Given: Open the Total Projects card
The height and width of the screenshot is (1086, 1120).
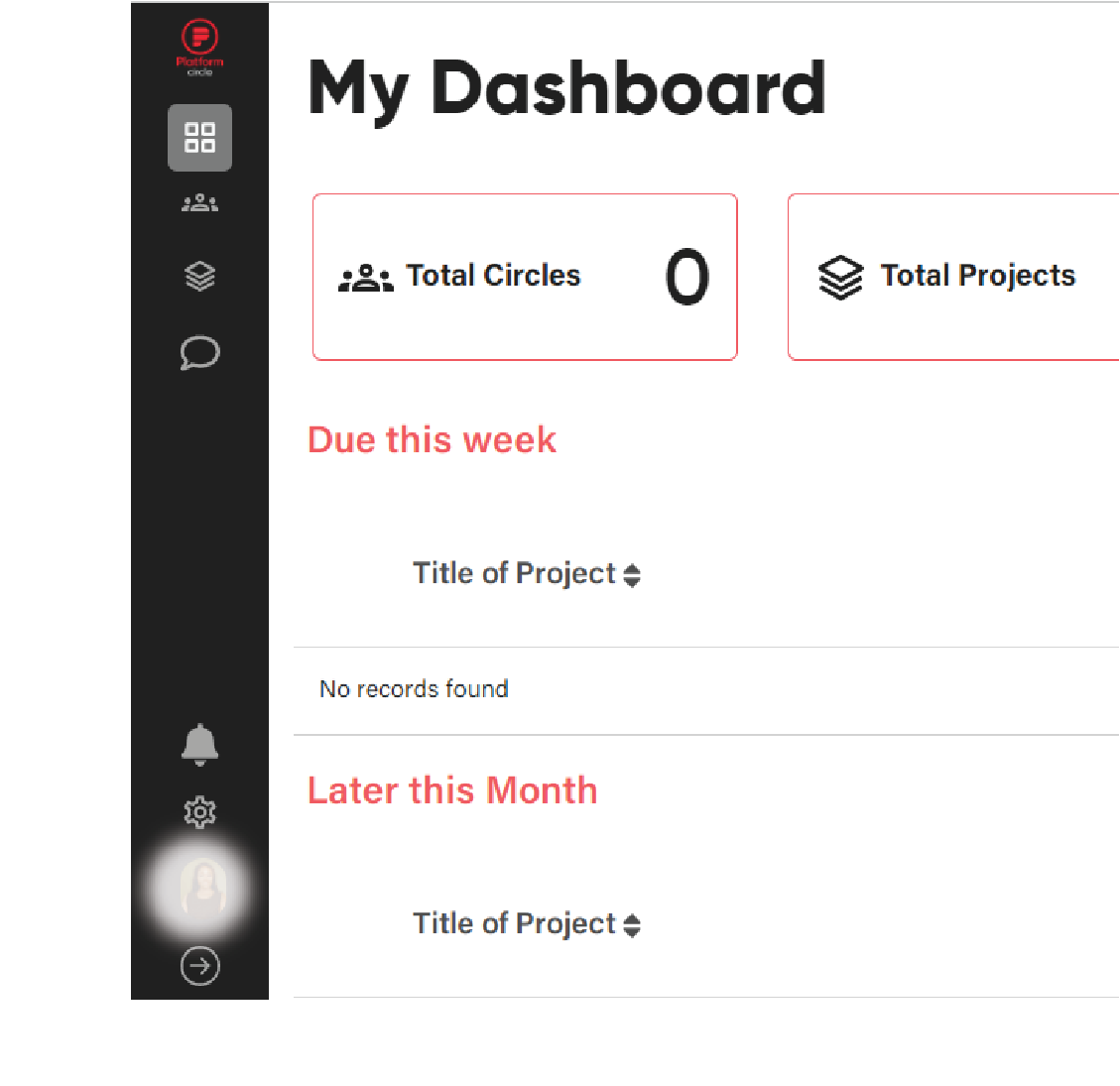Looking at the screenshot, I should coord(953,277).
